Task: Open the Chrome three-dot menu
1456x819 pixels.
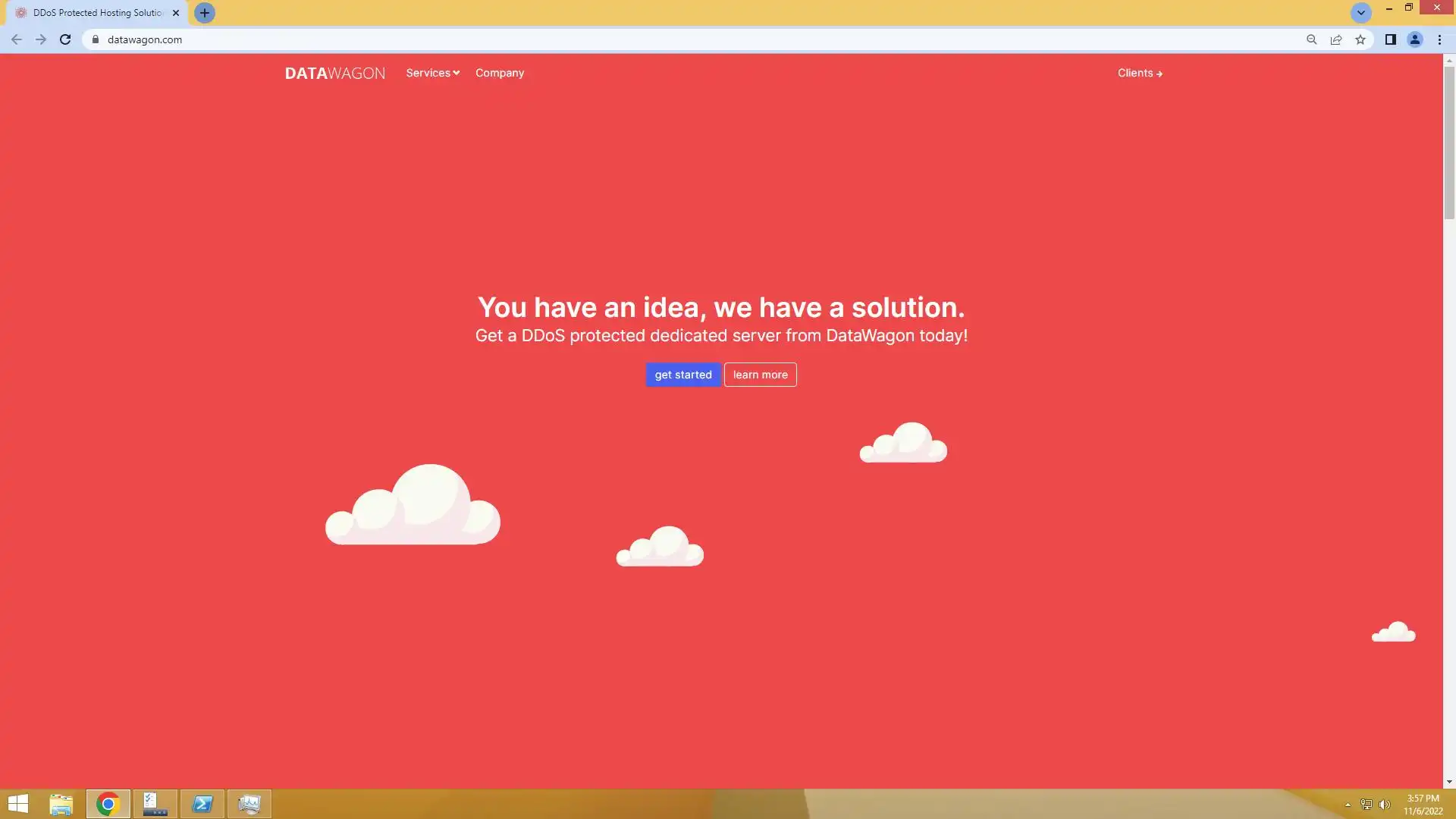Action: [1439, 39]
